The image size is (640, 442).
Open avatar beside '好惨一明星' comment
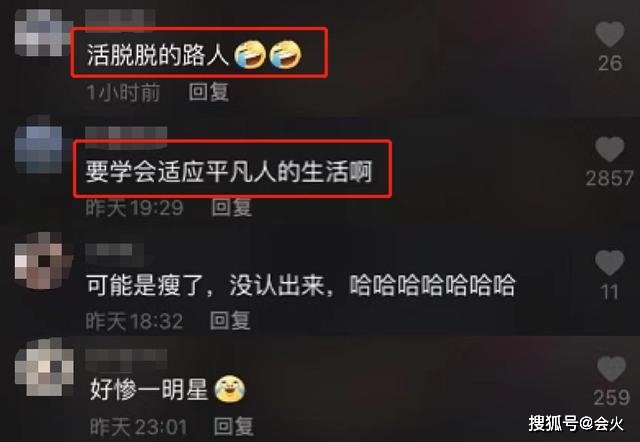(44, 367)
